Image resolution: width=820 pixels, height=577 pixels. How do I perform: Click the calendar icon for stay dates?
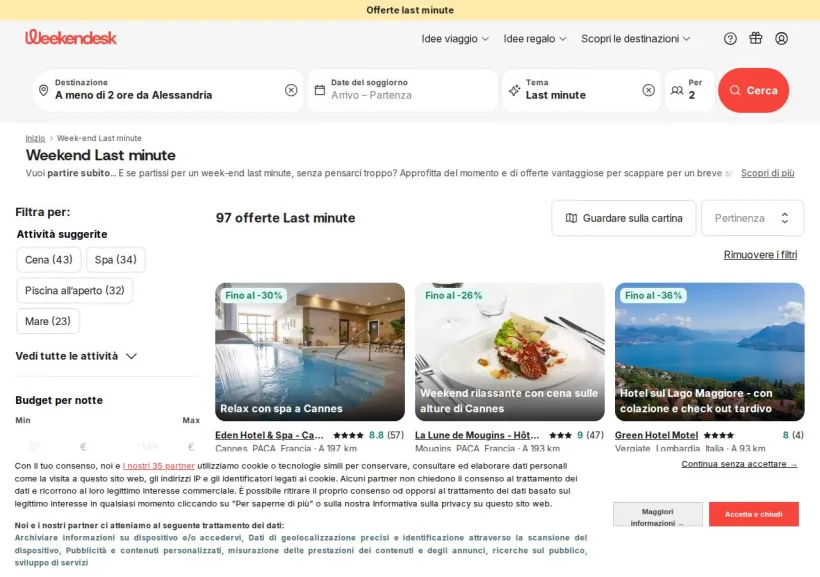coord(320,90)
